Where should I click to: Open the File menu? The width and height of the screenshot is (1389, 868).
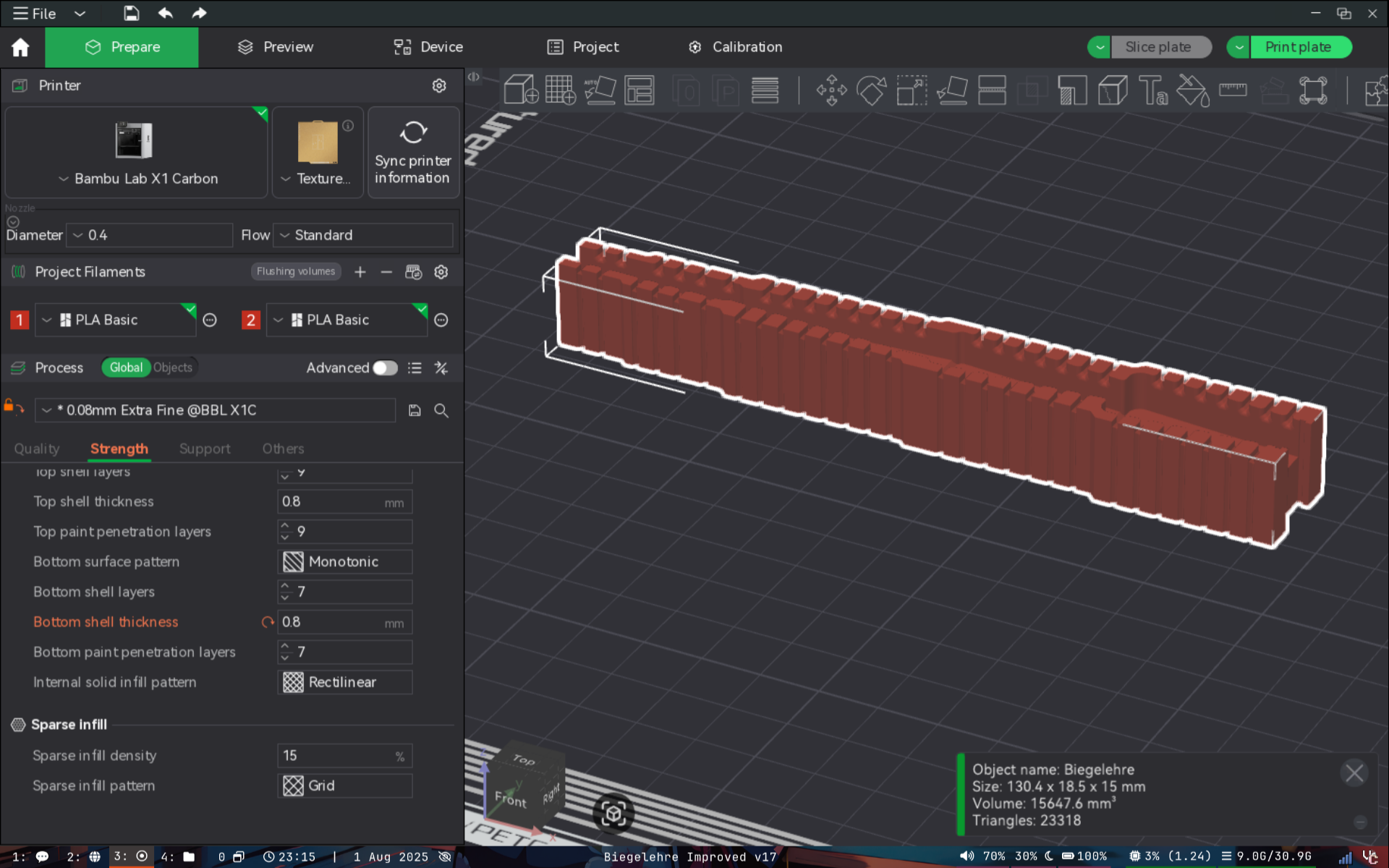tap(35, 13)
